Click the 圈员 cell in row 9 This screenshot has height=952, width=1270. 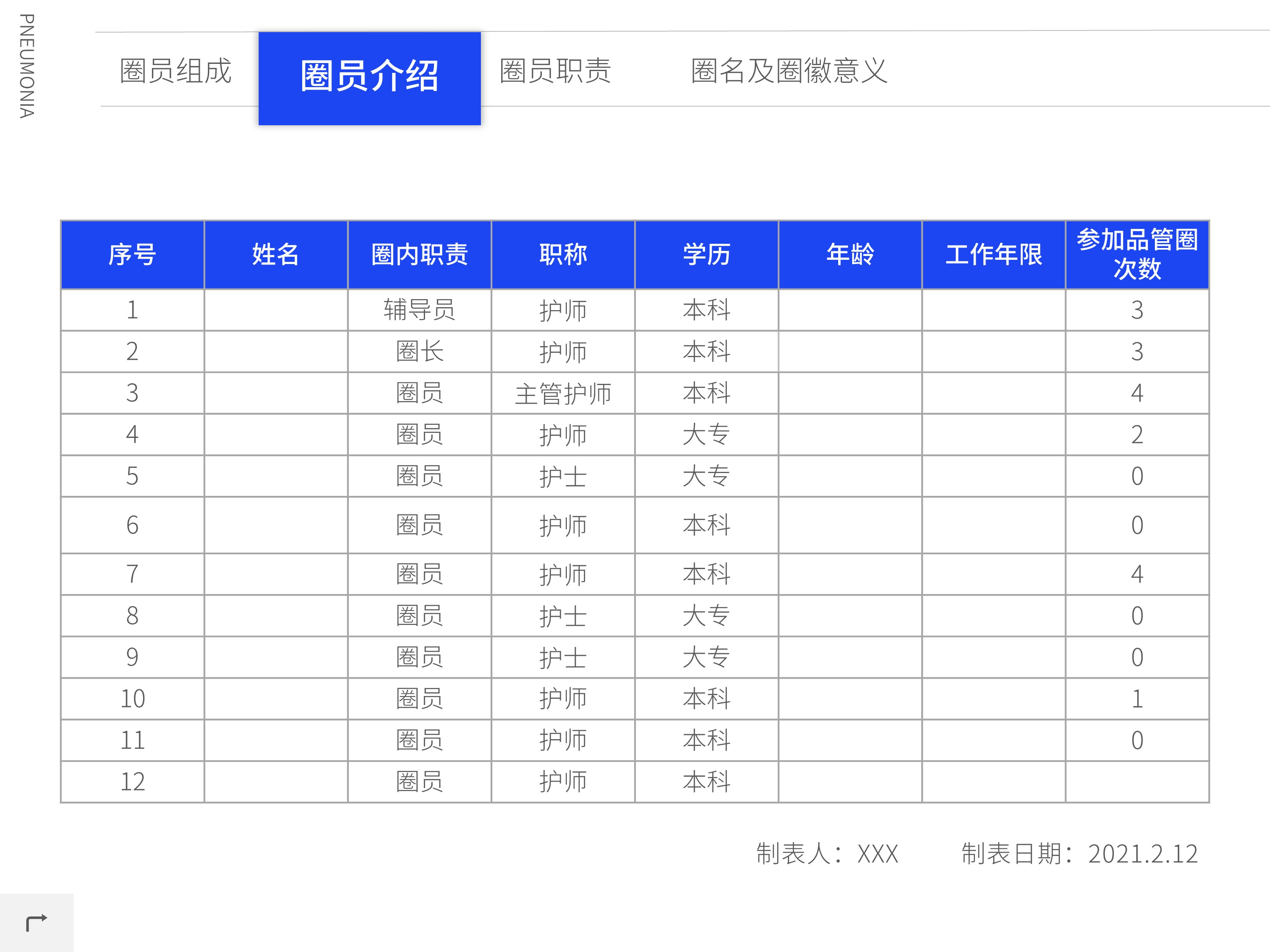[420, 657]
